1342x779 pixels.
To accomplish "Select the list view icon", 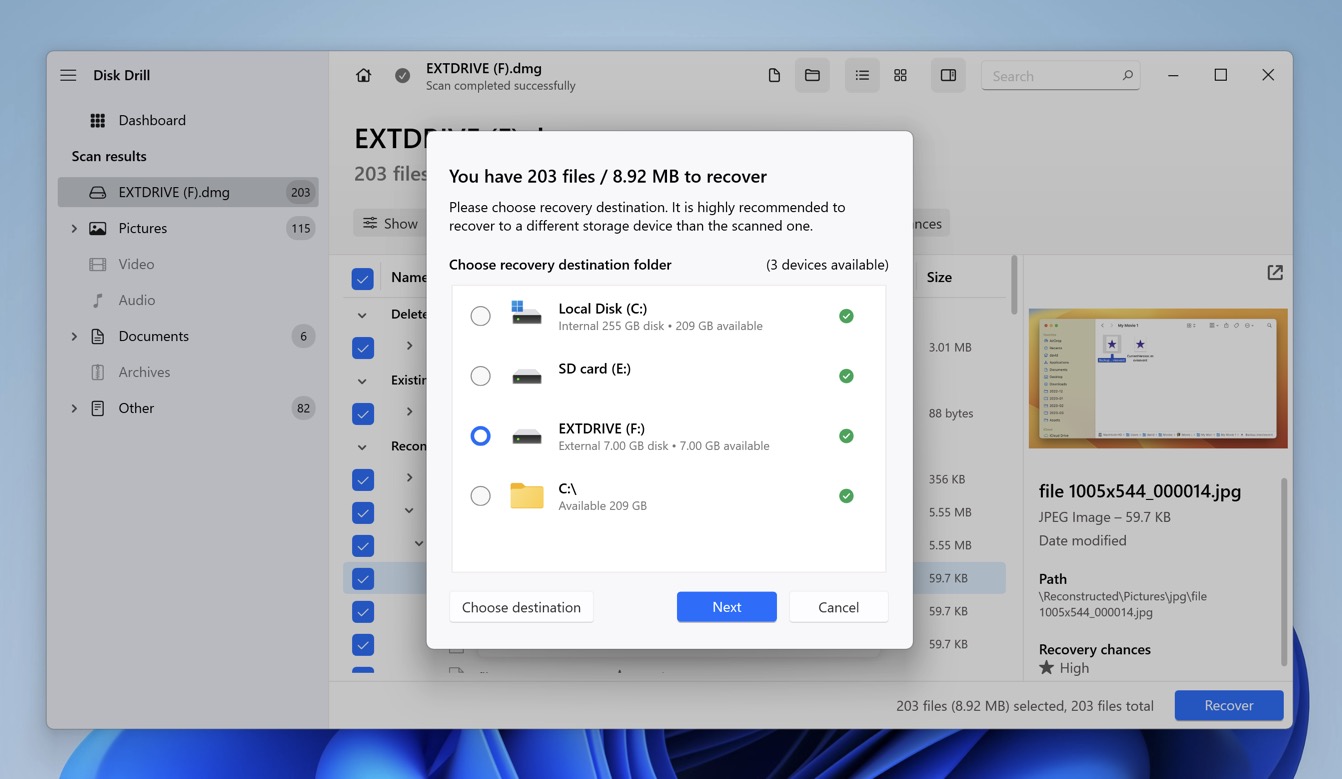I will (862, 75).
